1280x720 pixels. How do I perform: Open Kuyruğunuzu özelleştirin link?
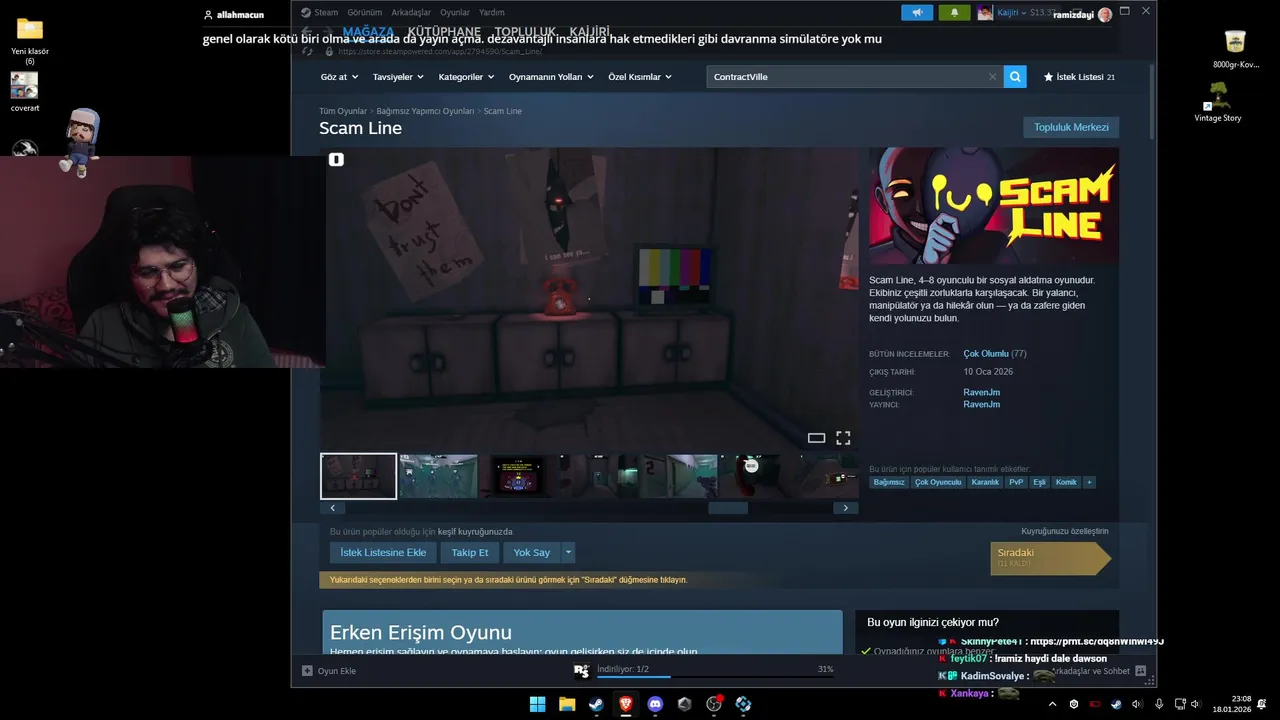click(x=1065, y=531)
